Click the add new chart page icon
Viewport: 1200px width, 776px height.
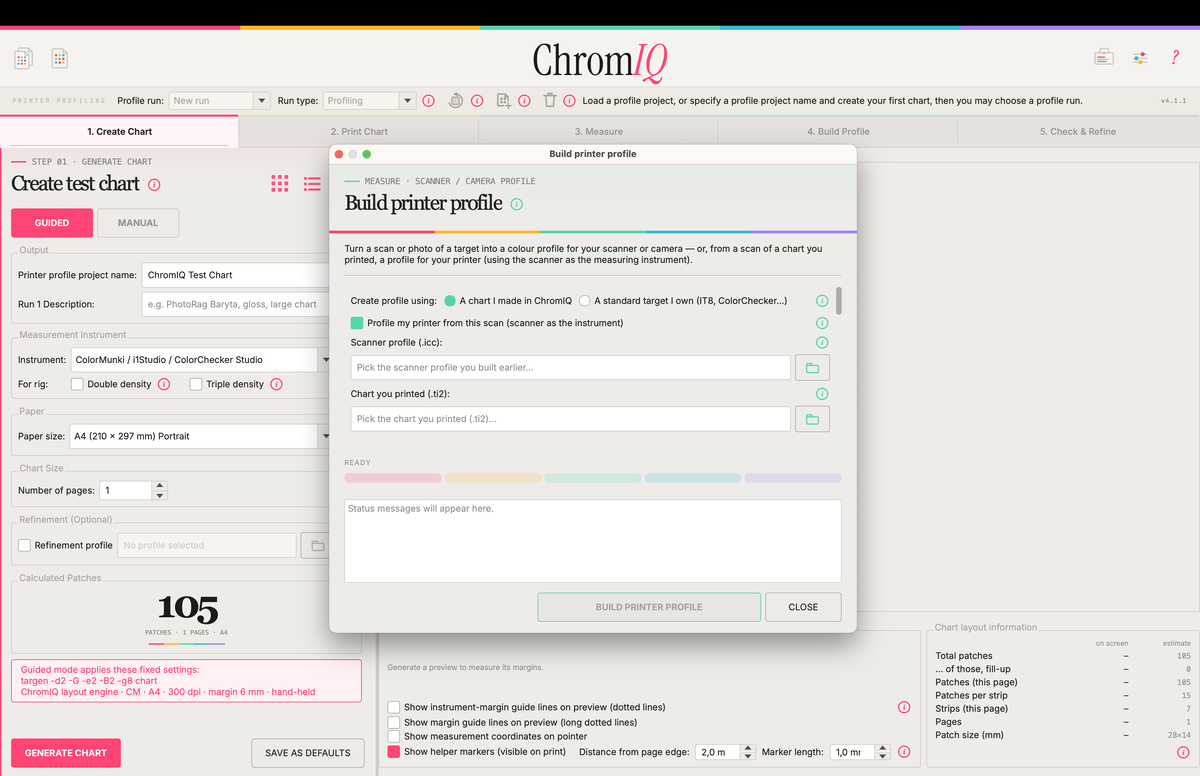504,100
